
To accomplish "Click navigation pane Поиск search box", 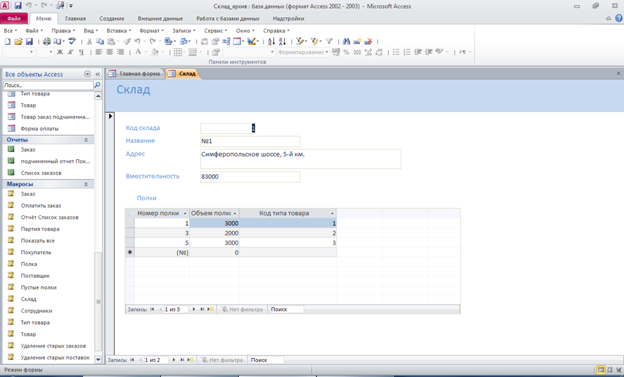I will (x=48, y=85).
